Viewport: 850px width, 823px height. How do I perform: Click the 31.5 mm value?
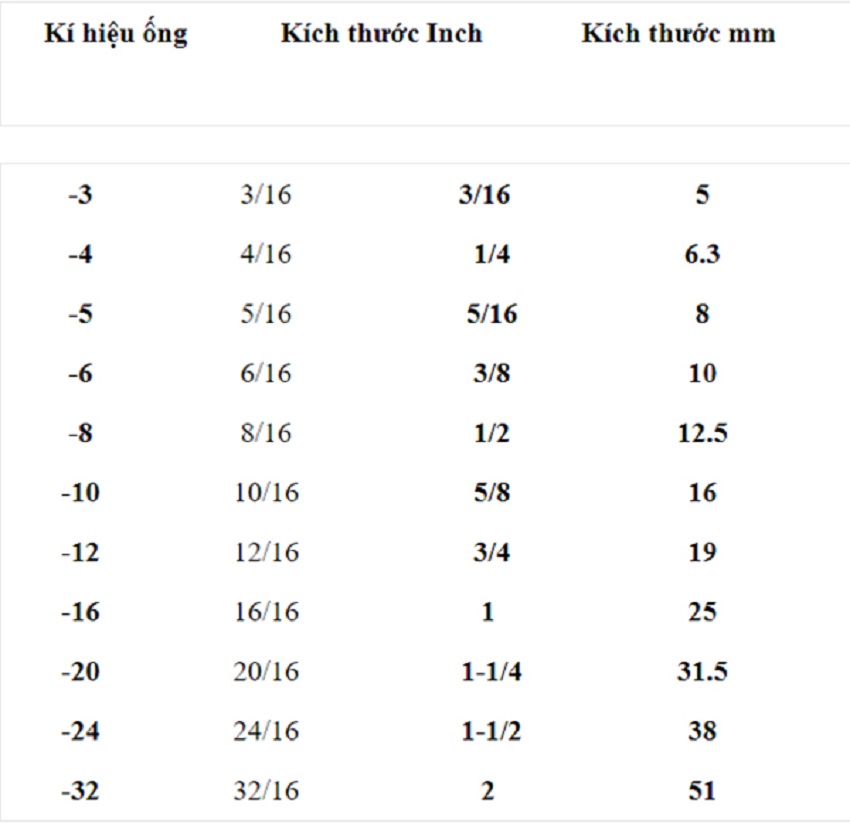pyautogui.click(x=702, y=671)
